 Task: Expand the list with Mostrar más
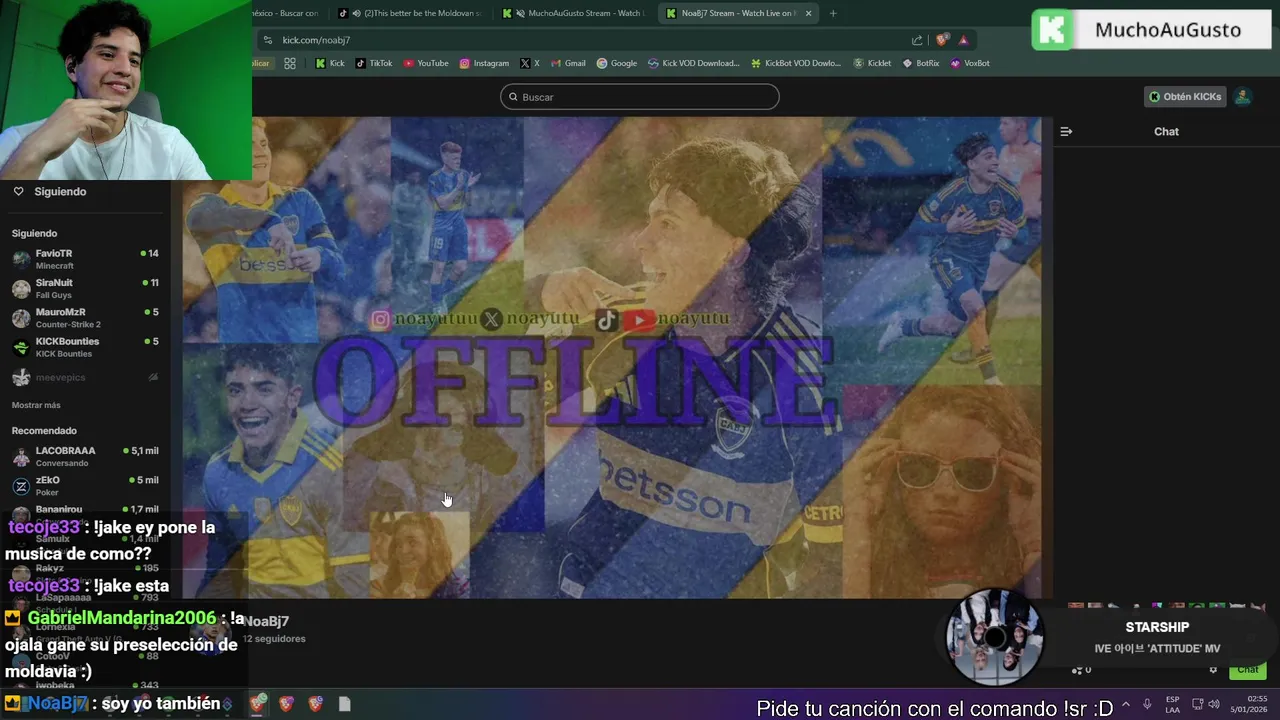point(36,405)
